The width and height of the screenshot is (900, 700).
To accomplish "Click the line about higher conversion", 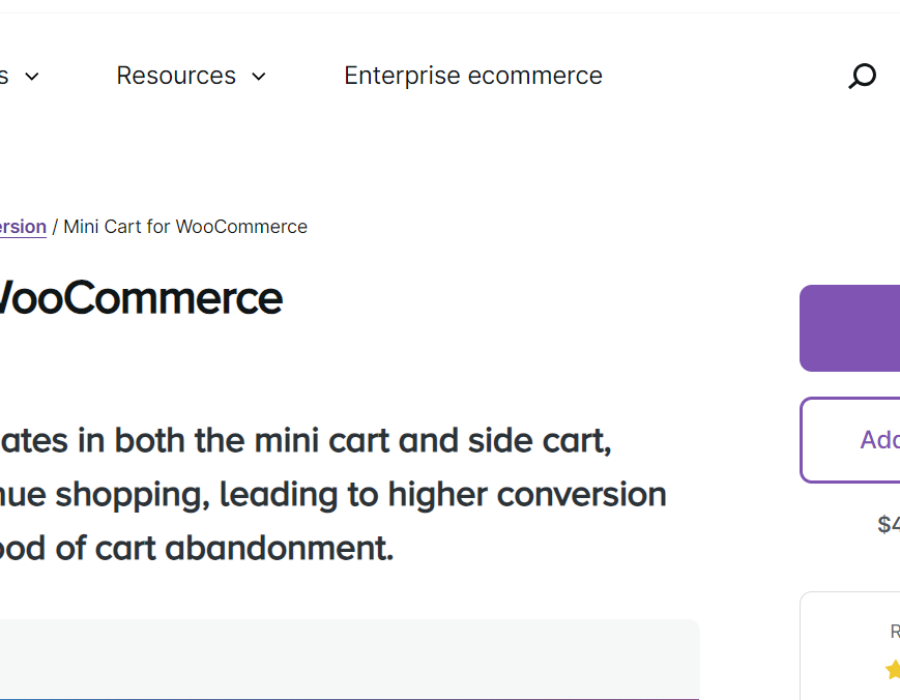I will [x=333, y=494].
